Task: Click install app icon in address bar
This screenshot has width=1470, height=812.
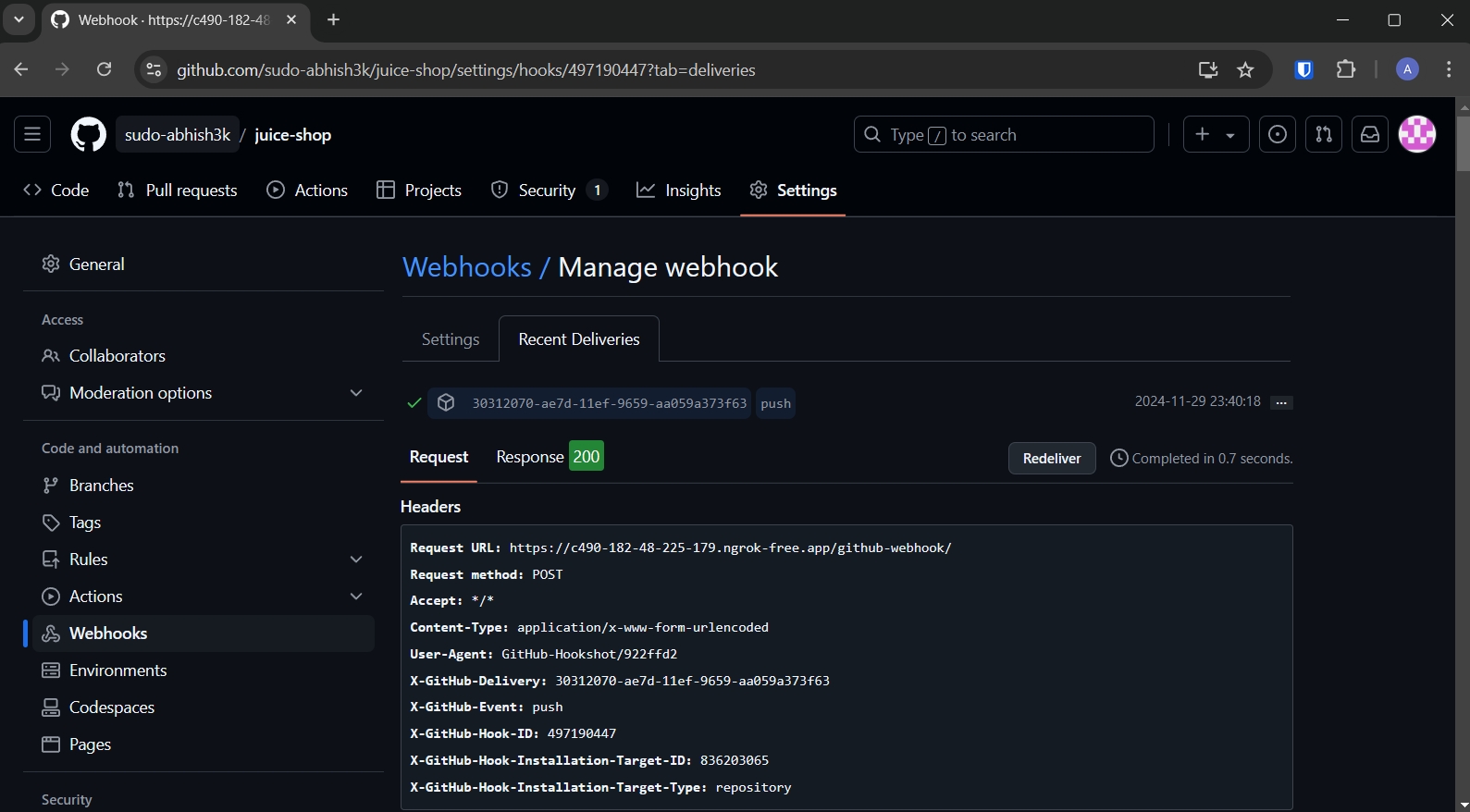Action: pos(1208,69)
